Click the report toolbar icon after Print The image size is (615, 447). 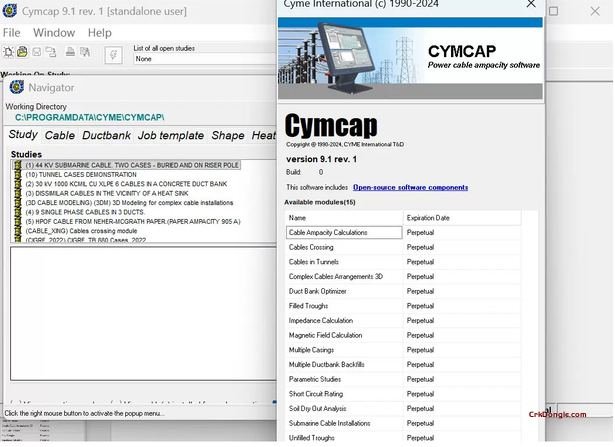coord(85,52)
